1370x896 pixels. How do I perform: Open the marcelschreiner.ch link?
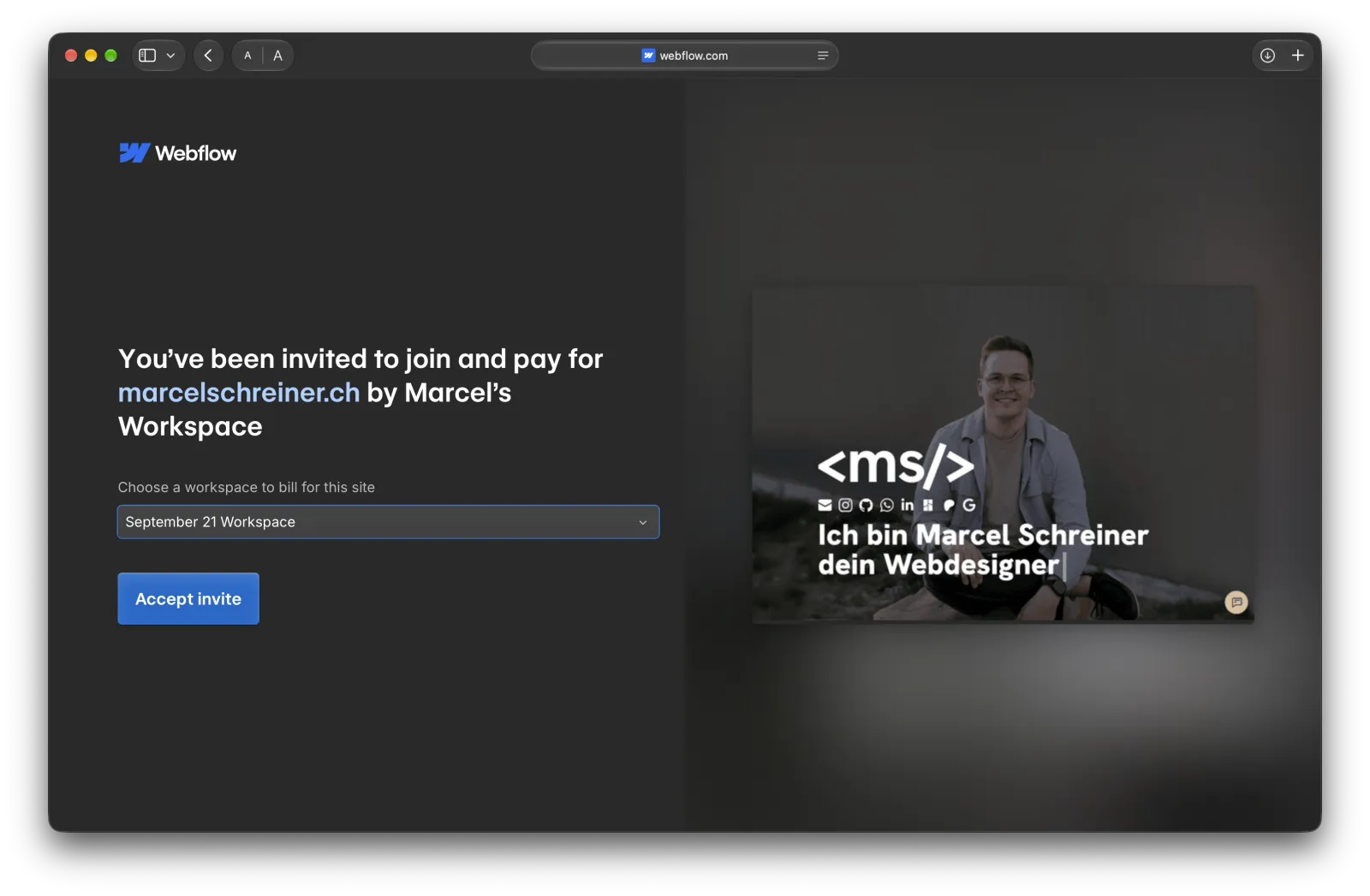[239, 392]
